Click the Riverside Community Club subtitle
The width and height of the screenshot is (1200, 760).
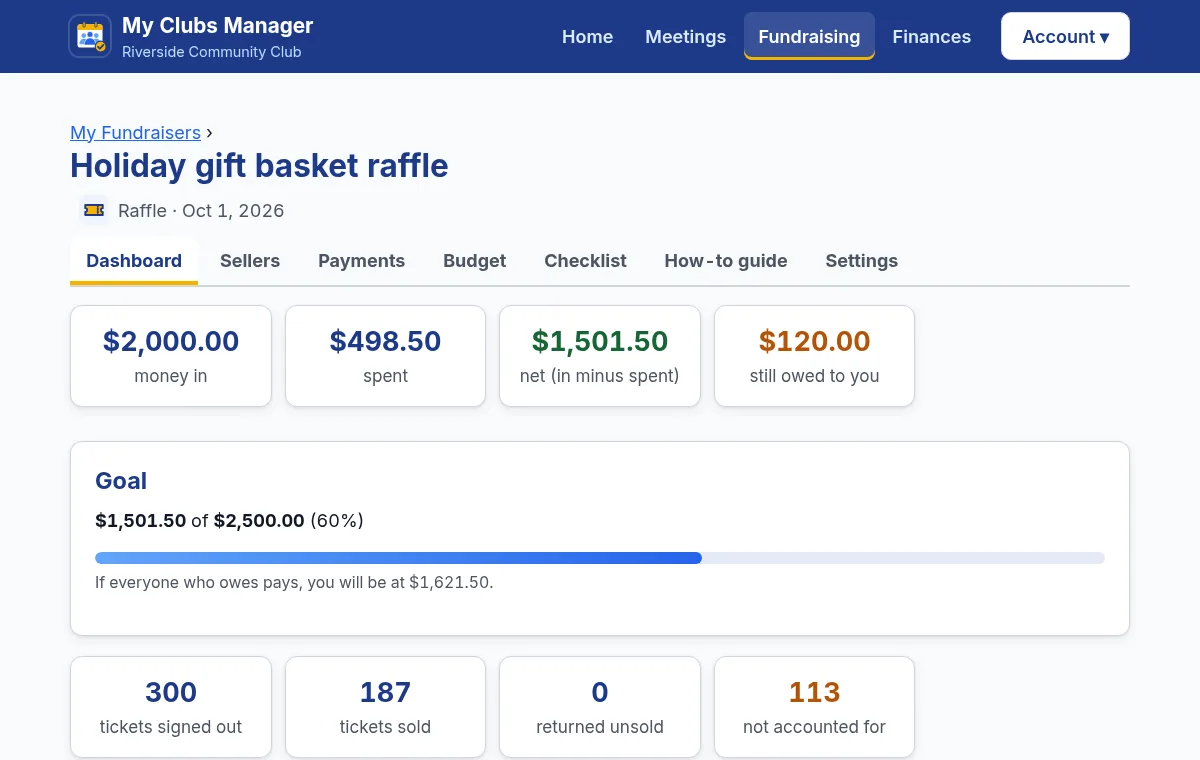click(x=211, y=52)
